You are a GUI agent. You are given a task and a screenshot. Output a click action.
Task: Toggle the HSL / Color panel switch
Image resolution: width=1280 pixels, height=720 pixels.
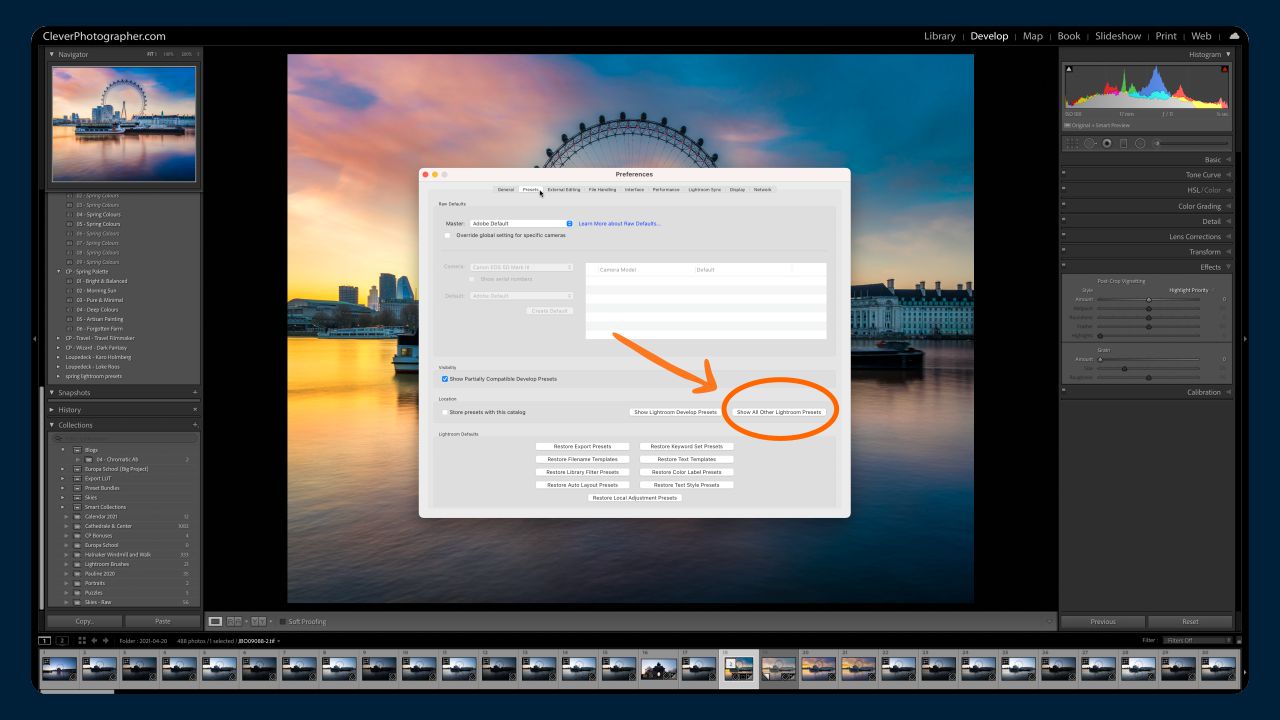point(1064,190)
